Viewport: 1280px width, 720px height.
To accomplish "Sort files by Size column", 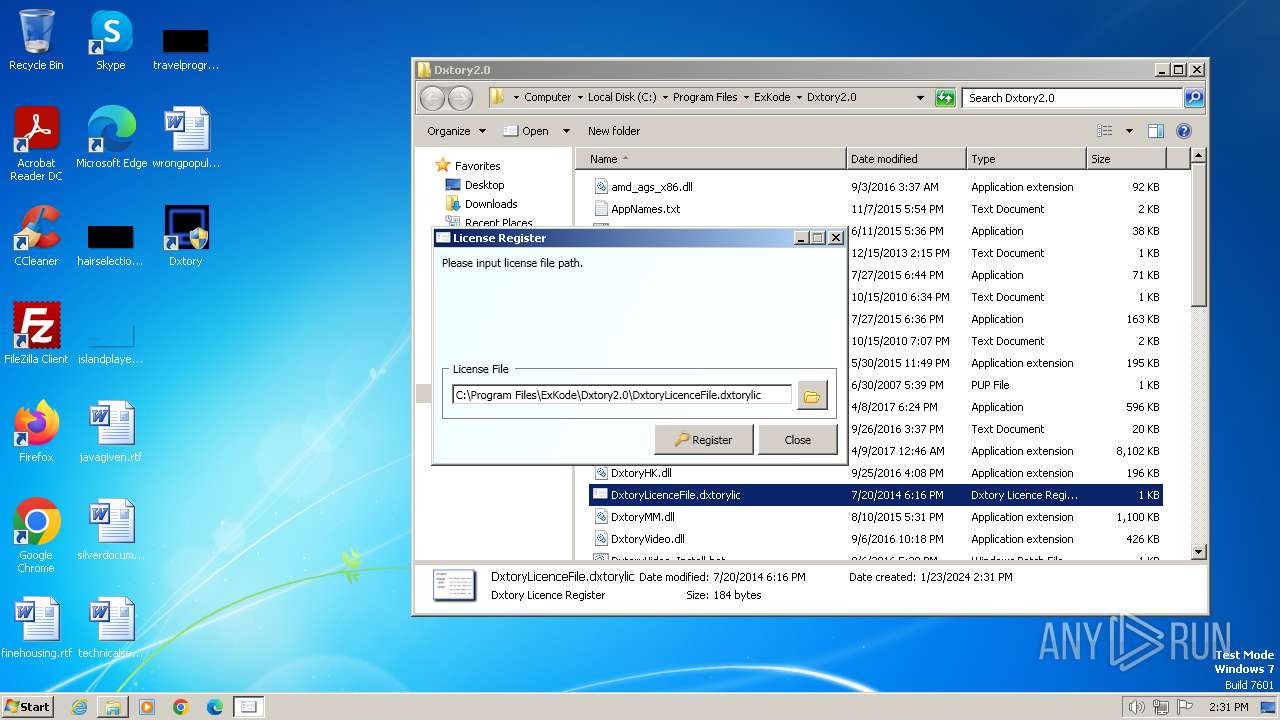I will coord(1126,159).
